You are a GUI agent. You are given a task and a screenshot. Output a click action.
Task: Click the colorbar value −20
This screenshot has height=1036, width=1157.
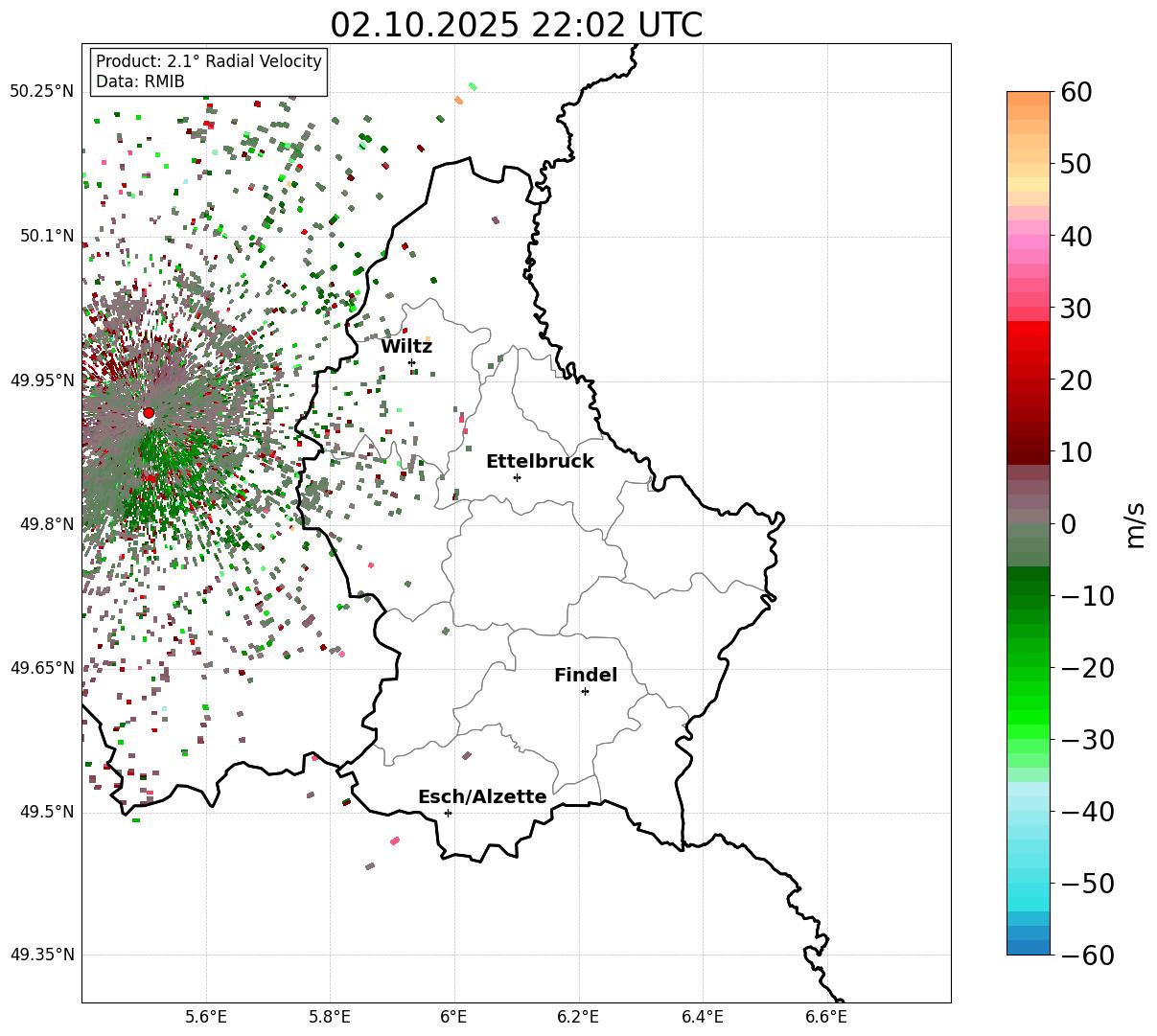click(1087, 667)
